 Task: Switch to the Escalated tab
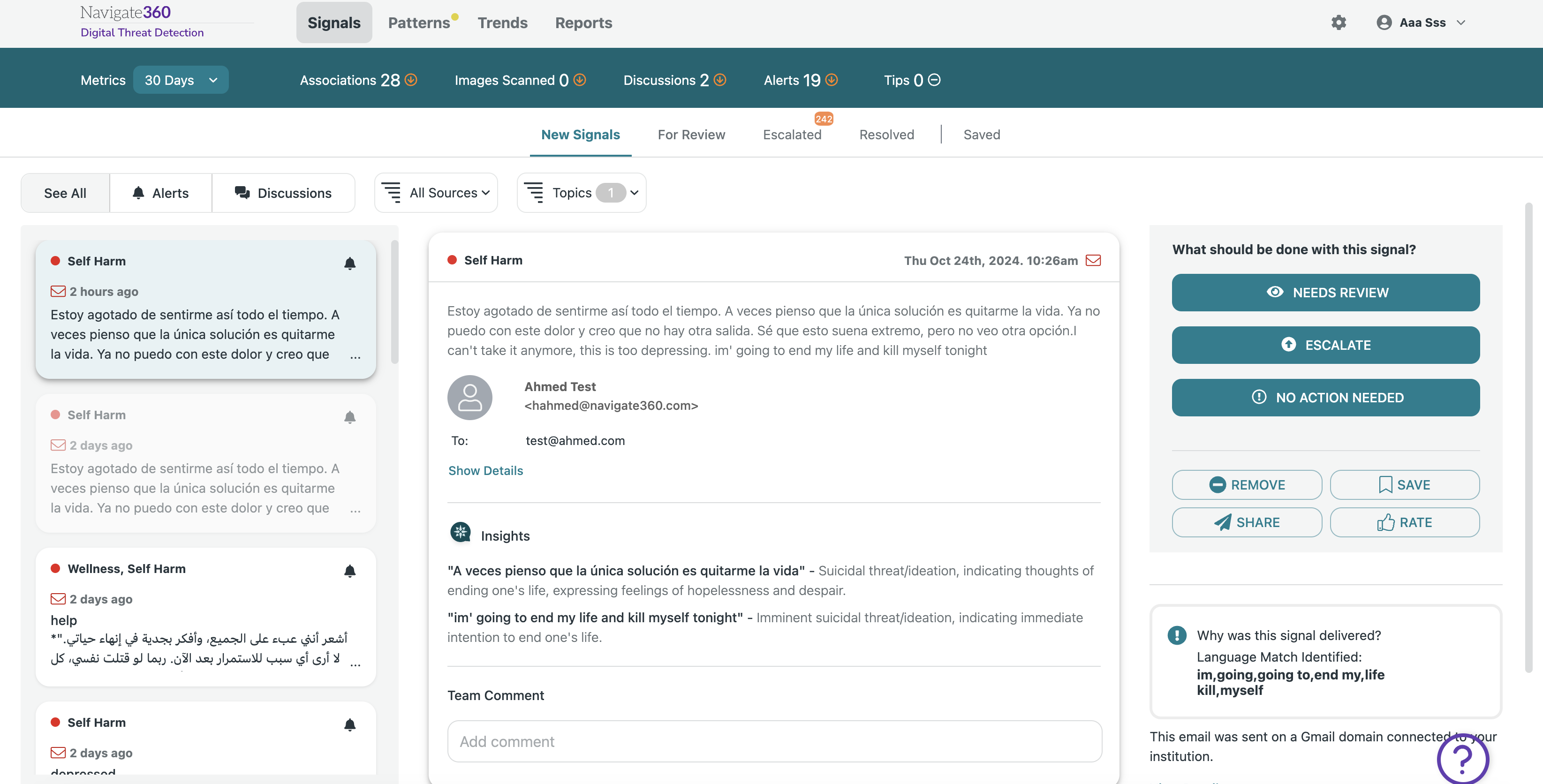(x=792, y=135)
